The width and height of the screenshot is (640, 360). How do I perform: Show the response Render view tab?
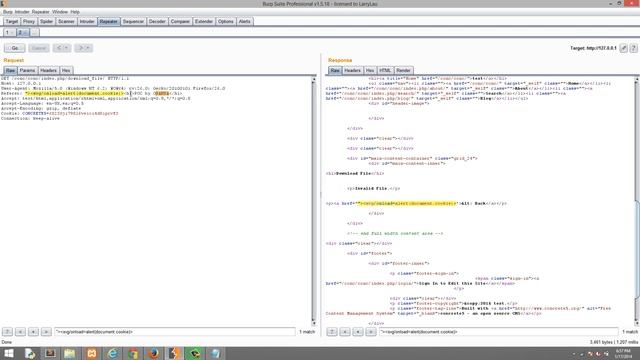click(403, 71)
